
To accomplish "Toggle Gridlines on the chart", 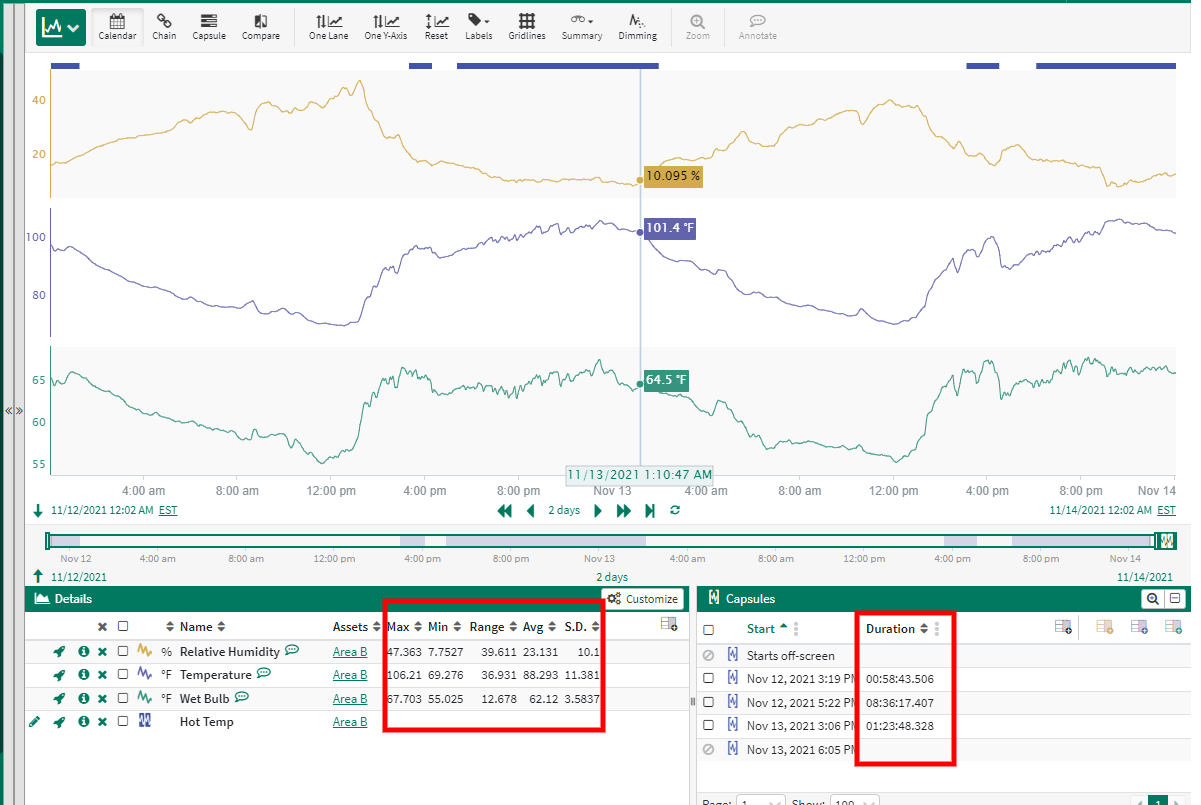I will click(x=526, y=26).
